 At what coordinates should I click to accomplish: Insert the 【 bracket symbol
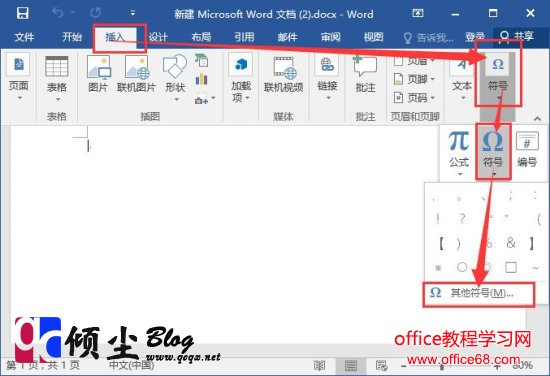(441, 243)
